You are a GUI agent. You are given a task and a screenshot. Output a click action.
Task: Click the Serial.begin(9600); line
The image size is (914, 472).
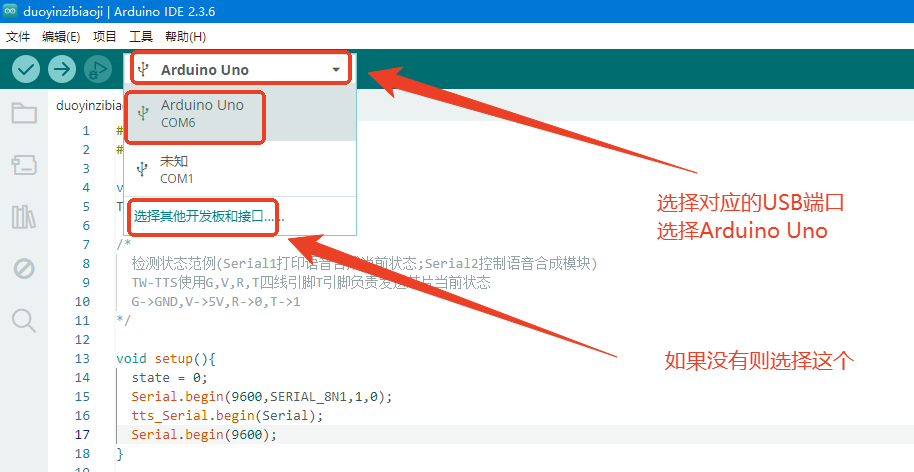pyautogui.click(x=204, y=435)
